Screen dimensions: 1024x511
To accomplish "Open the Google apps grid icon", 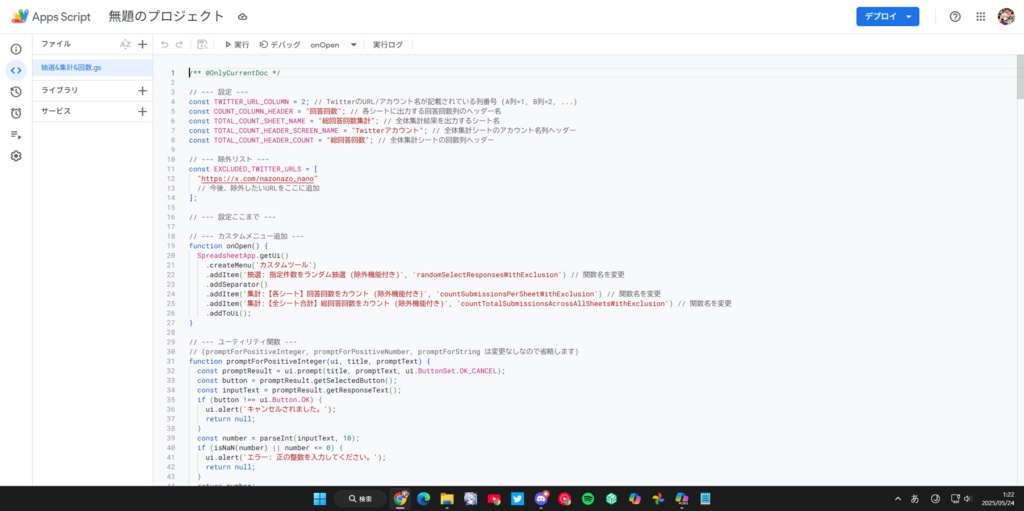I will [x=980, y=17].
